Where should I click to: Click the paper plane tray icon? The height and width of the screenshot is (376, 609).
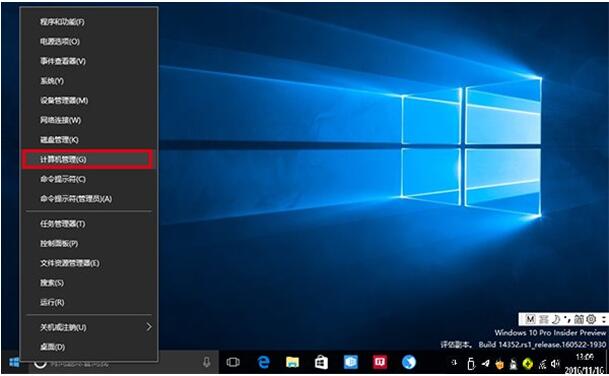pyautogui.click(x=485, y=364)
